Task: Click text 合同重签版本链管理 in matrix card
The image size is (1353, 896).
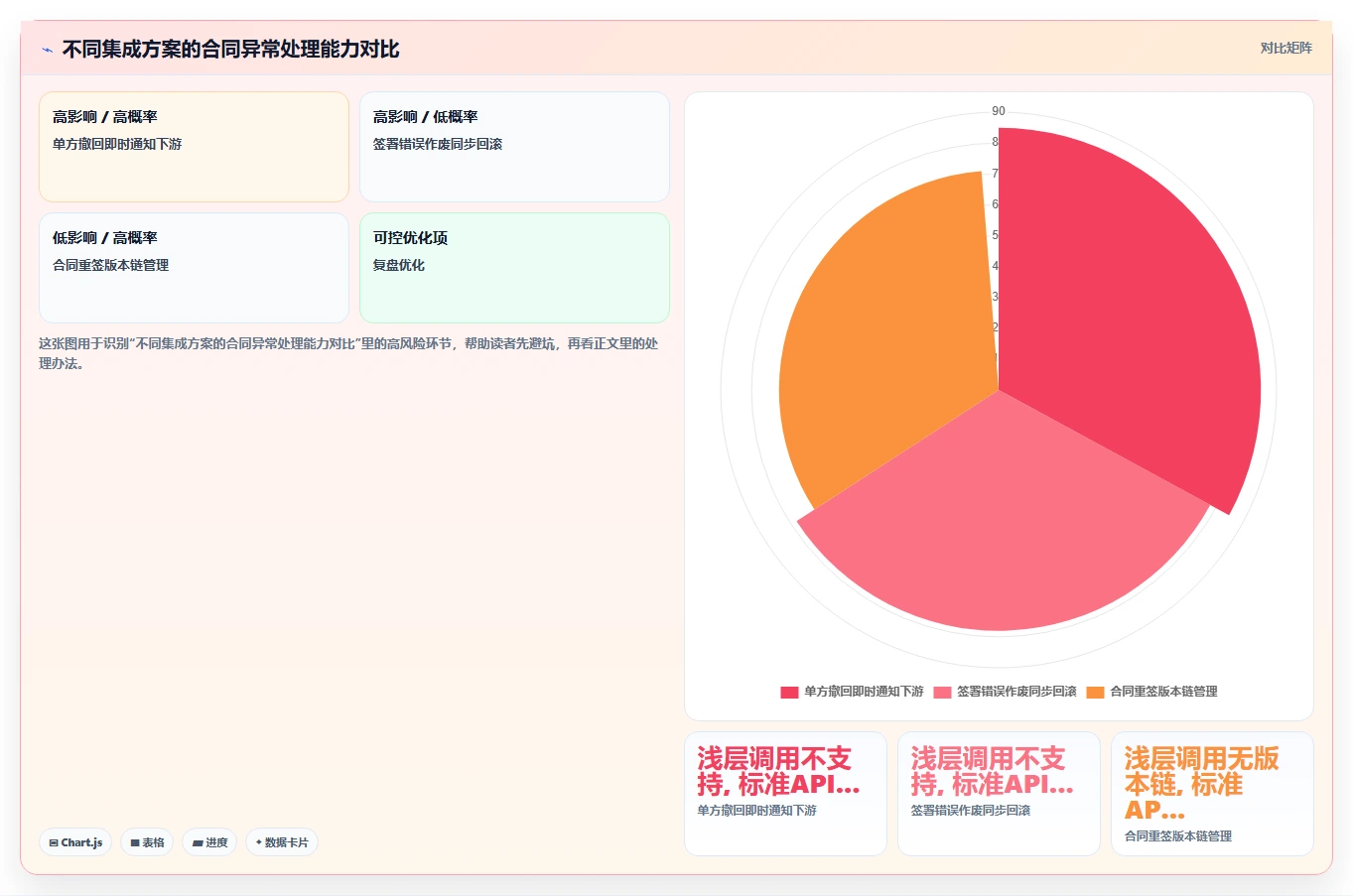Action: pyautogui.click(x=111, y=265)
